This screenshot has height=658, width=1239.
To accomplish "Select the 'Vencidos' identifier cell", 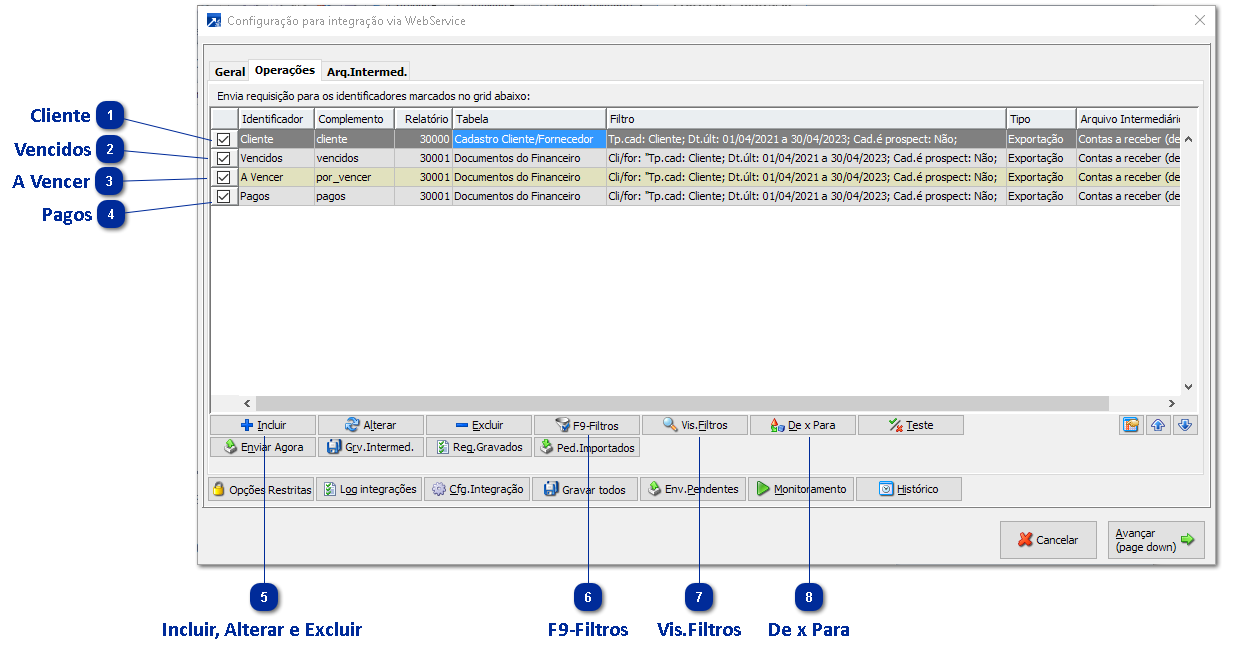I will [x=276, y=158].
